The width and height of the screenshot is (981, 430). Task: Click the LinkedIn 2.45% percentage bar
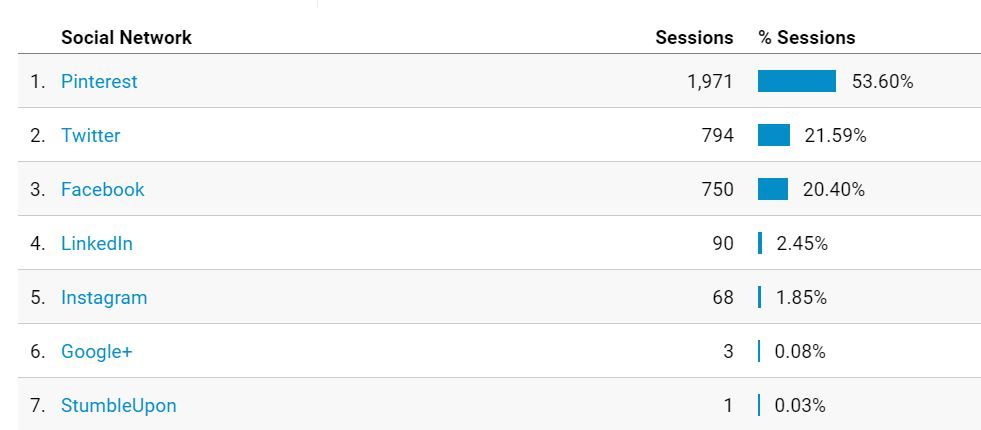click(760, 243)
